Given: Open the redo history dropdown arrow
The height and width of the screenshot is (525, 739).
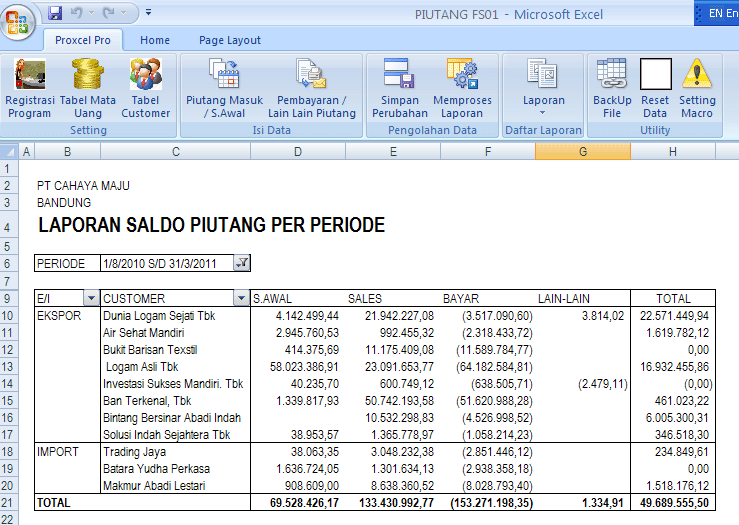Looking at the screenshot, I should 123,13.
